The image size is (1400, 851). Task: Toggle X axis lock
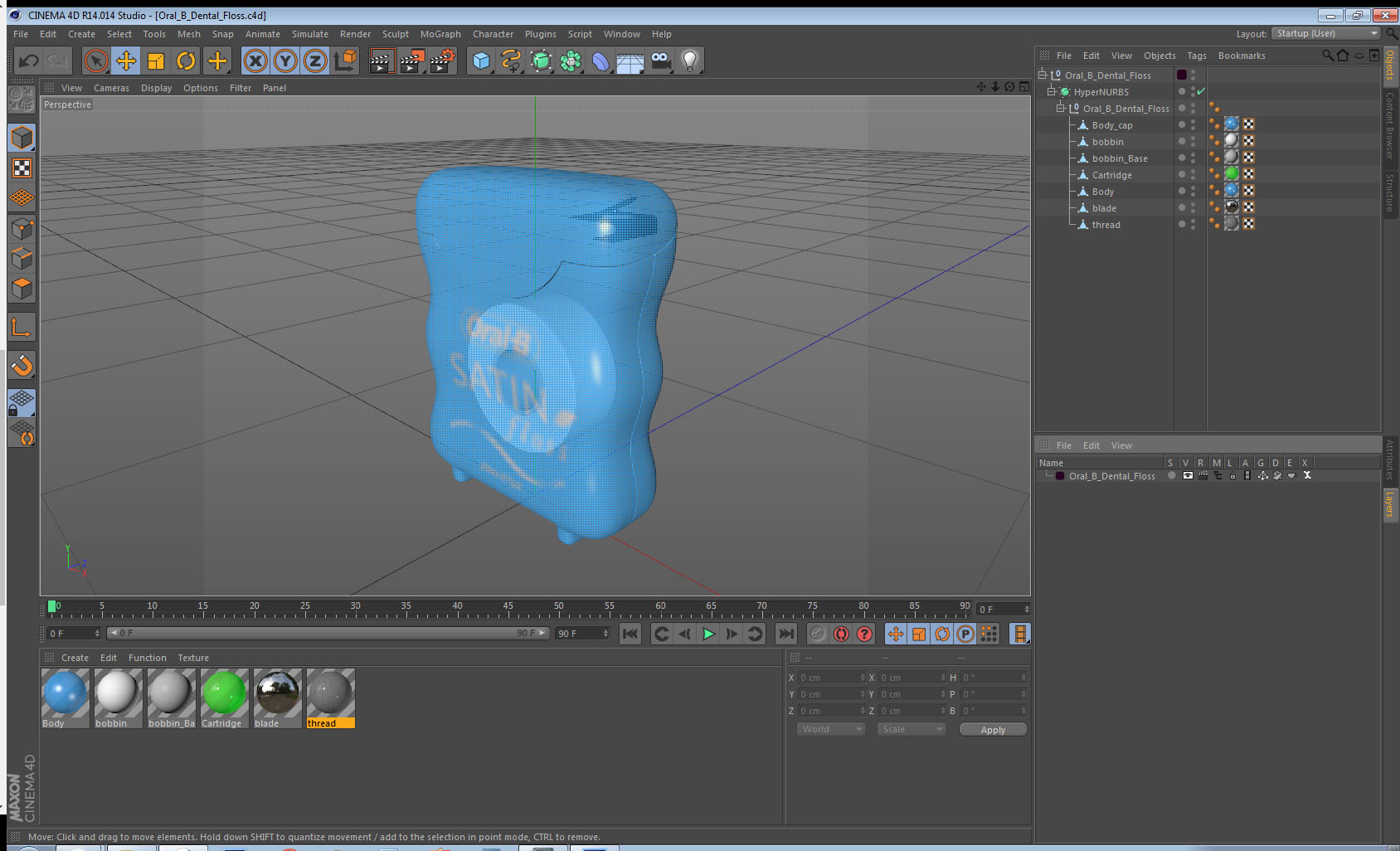click(255, 61)
